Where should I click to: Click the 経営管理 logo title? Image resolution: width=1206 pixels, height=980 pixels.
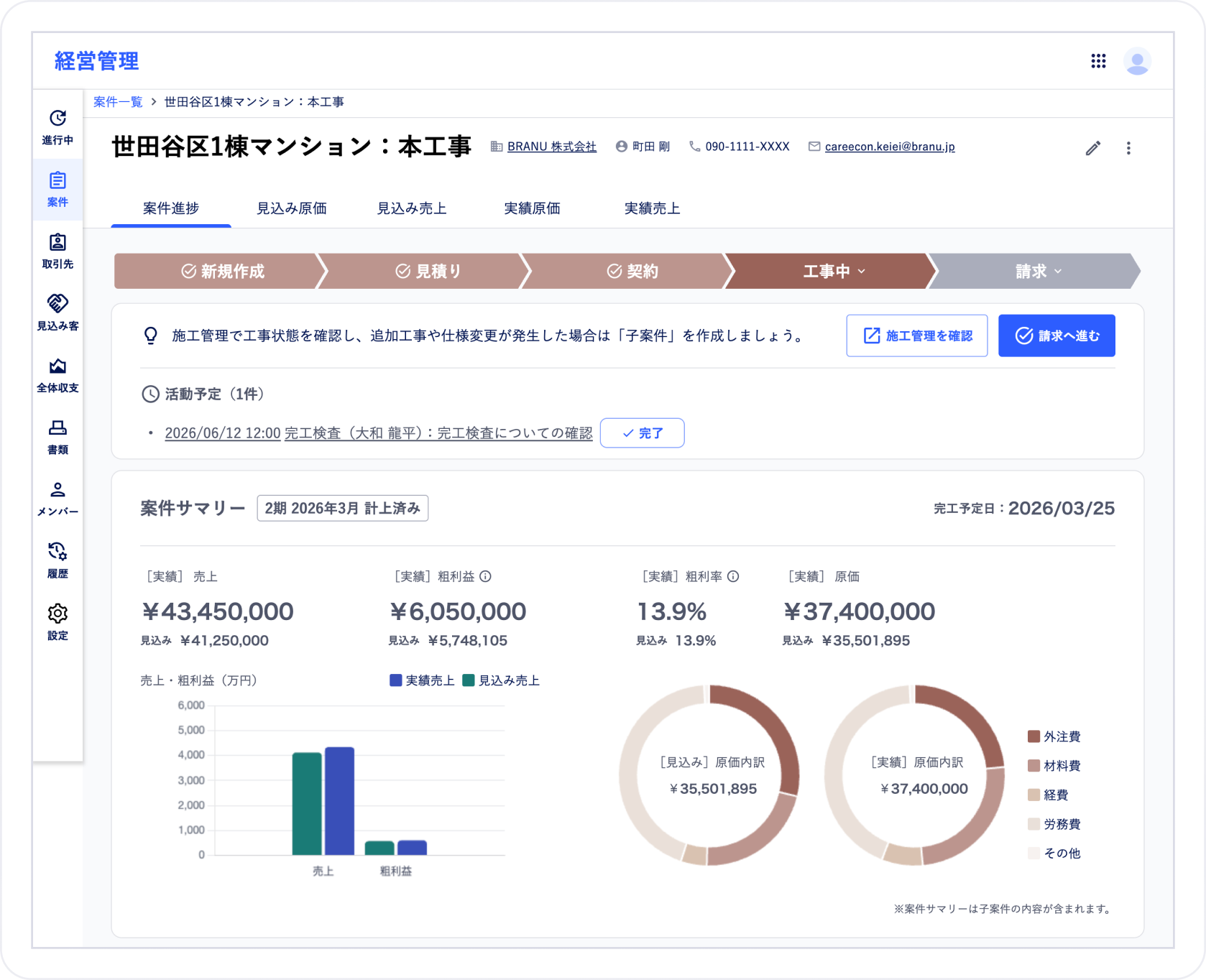(x=97, y=61)
